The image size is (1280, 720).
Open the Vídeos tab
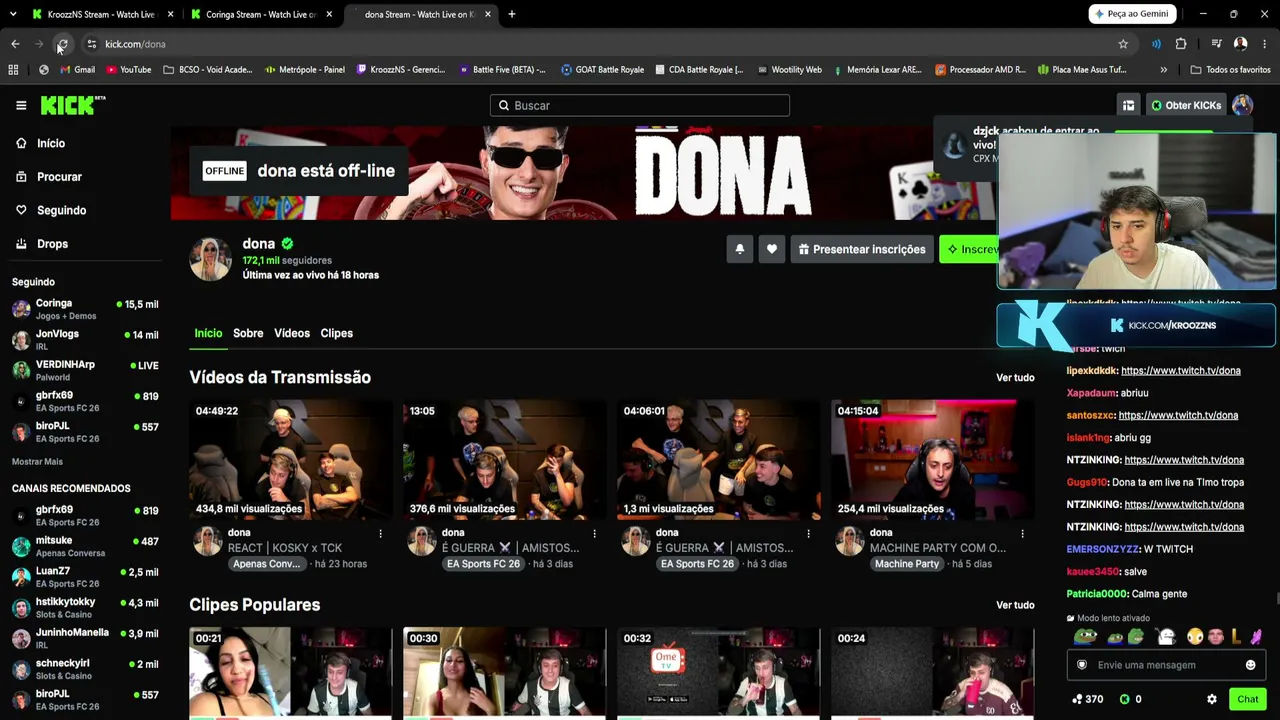(292, 333)
